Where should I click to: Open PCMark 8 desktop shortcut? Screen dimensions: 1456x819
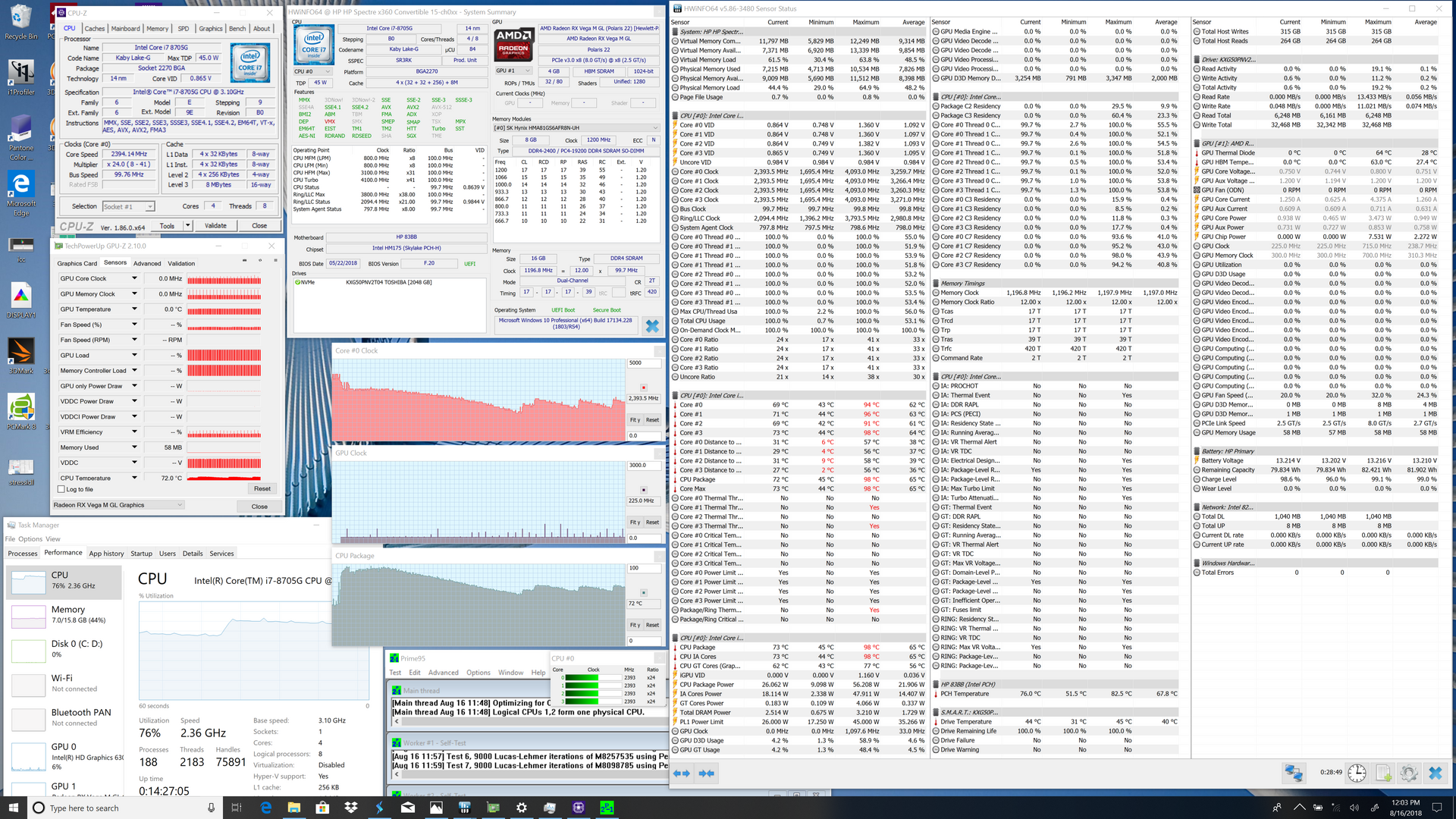click(20, 412)
